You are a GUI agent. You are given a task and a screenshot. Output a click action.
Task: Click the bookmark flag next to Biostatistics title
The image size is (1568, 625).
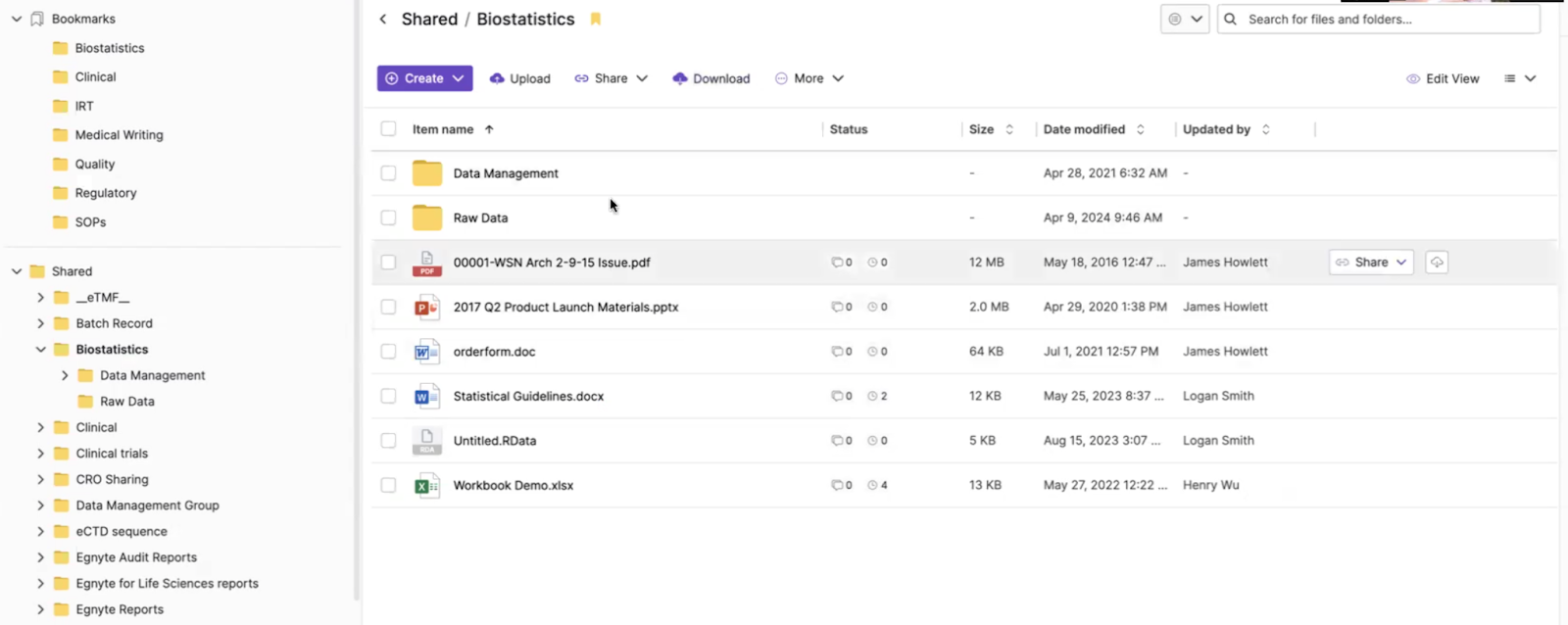click(x=595, y=20)
